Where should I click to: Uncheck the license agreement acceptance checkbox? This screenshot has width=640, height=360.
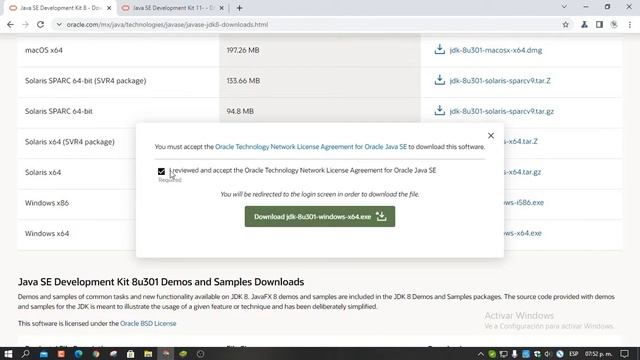161,171
